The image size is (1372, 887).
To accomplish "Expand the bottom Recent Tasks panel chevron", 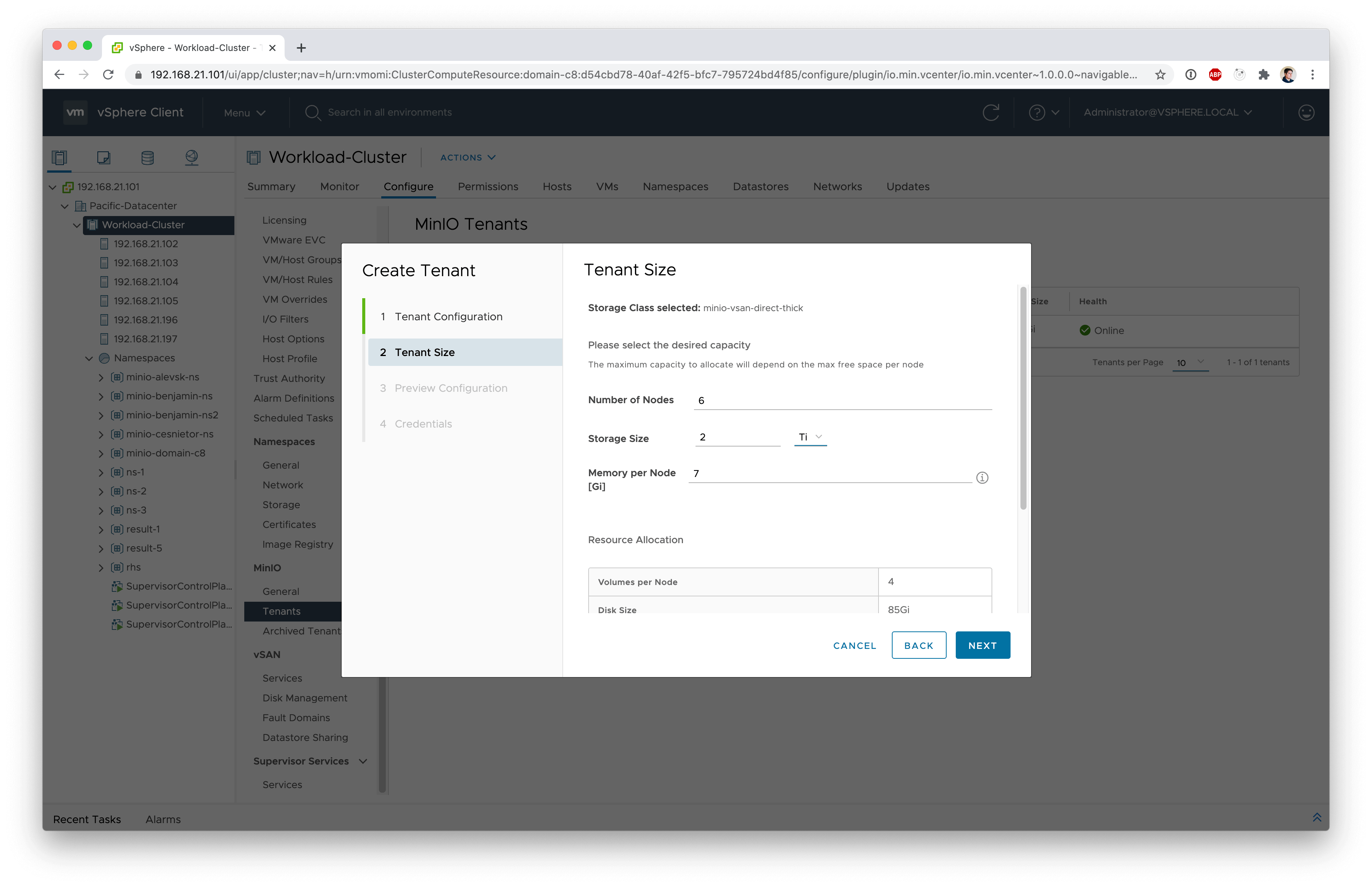I will pos(1317,817).
